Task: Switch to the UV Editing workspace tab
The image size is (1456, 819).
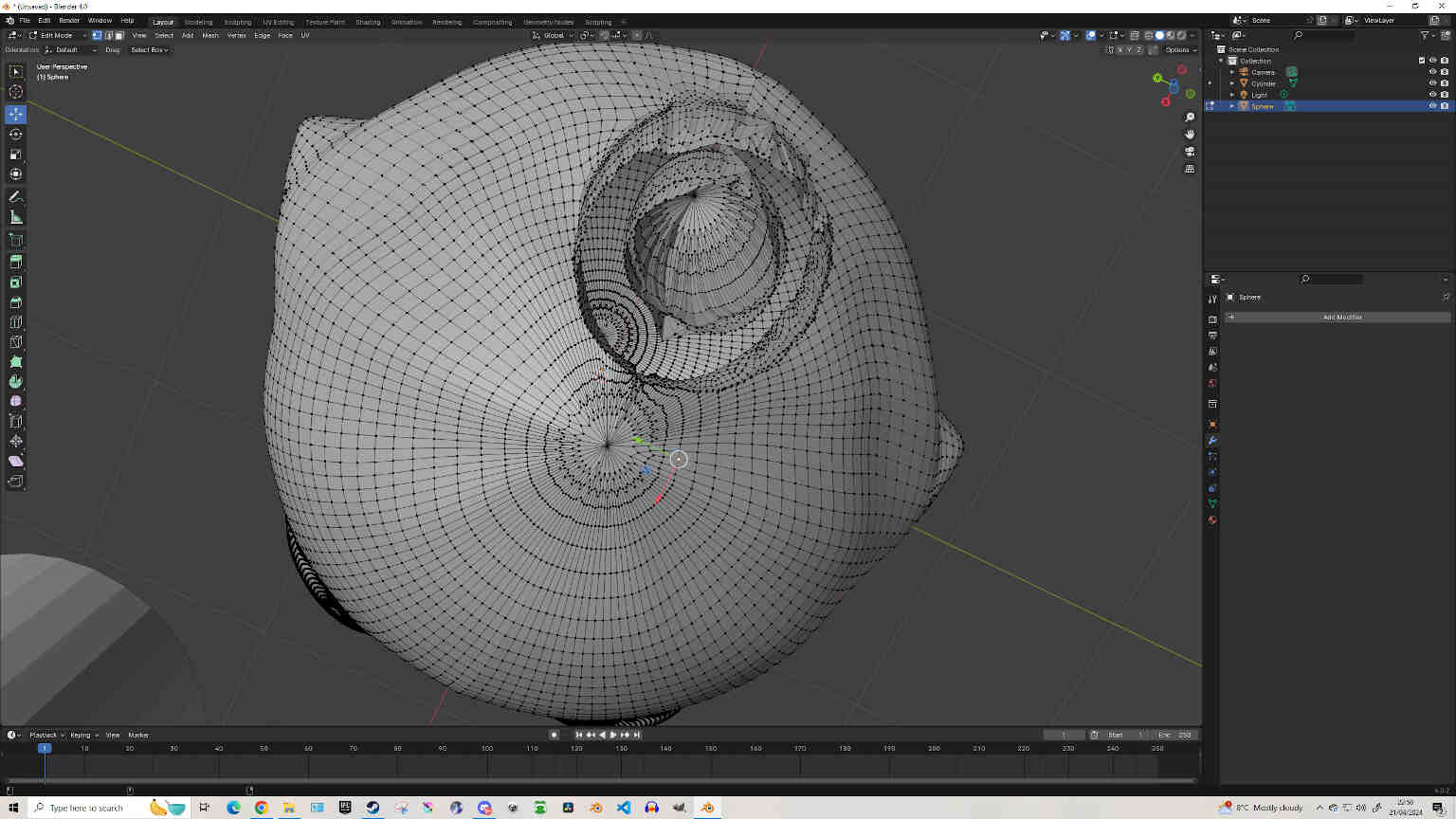Action: 278,22
